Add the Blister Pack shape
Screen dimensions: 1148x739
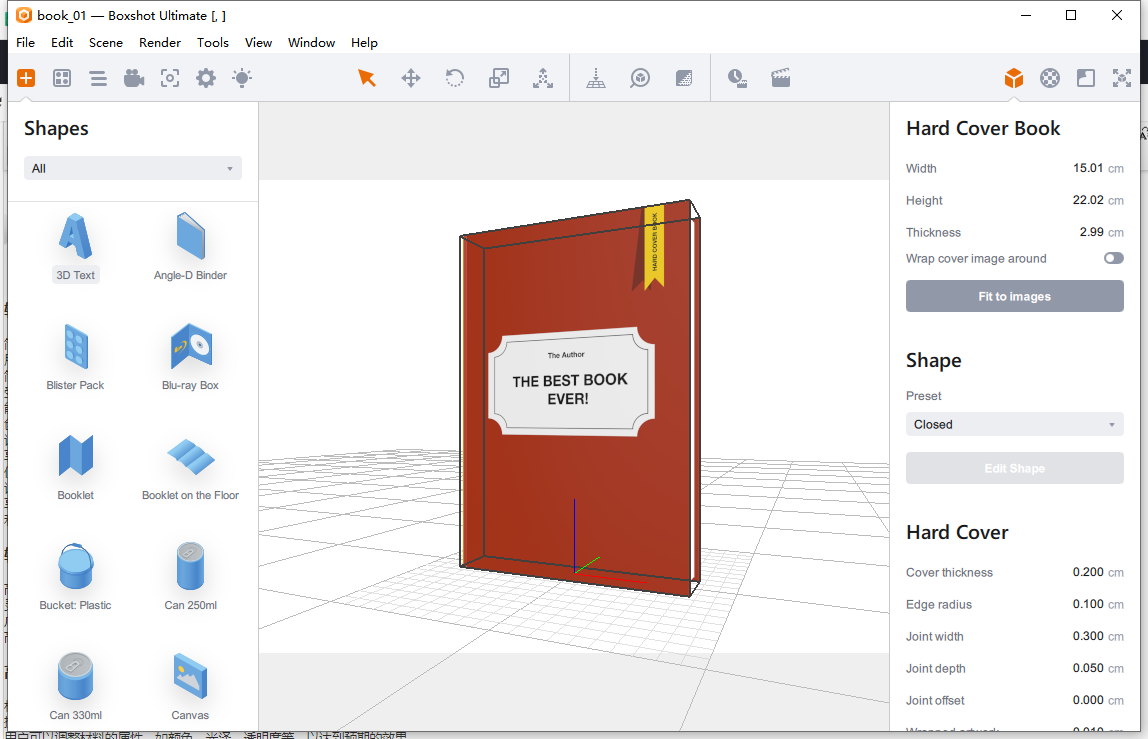coord(75,357)
